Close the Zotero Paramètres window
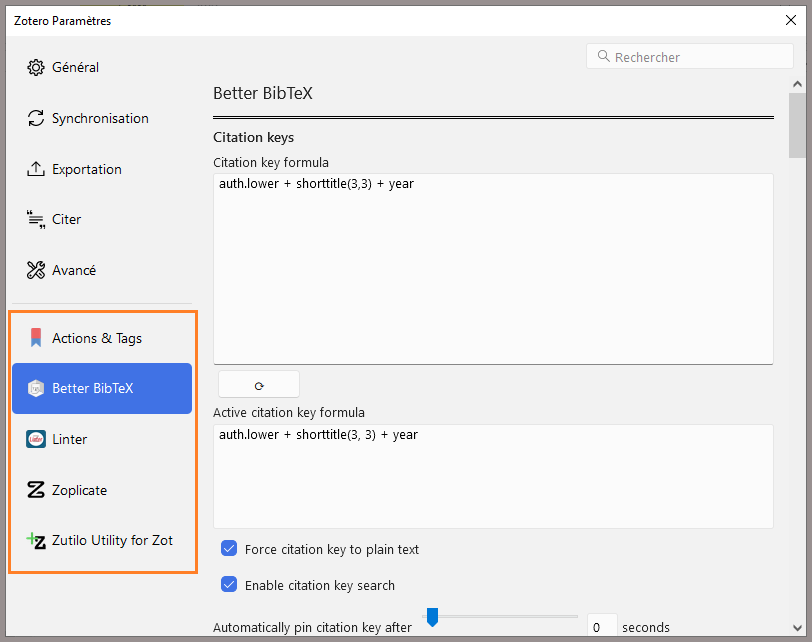This screenshot has height=642, width=812. pos(791,20)
